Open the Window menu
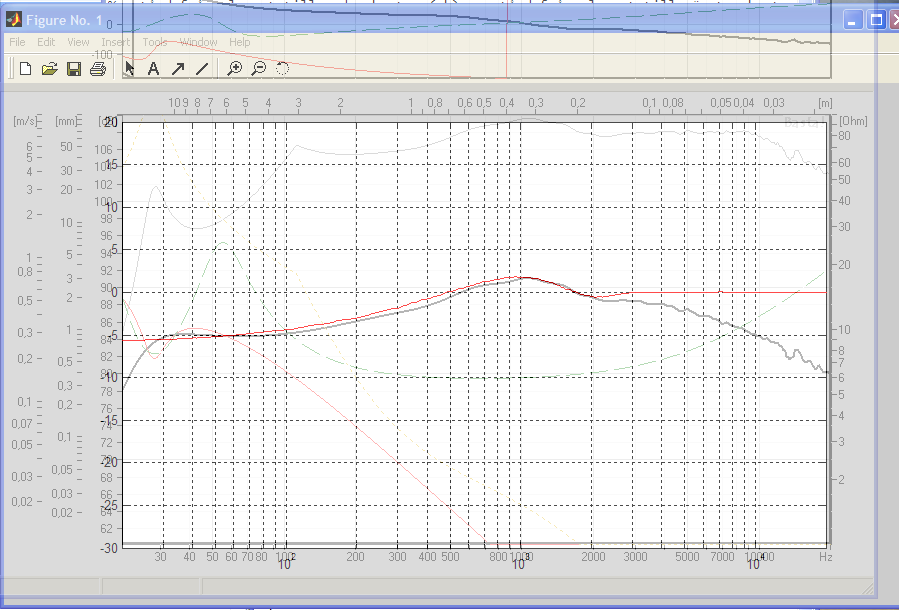This screenshot has width=899, height=610. point(198,42)
